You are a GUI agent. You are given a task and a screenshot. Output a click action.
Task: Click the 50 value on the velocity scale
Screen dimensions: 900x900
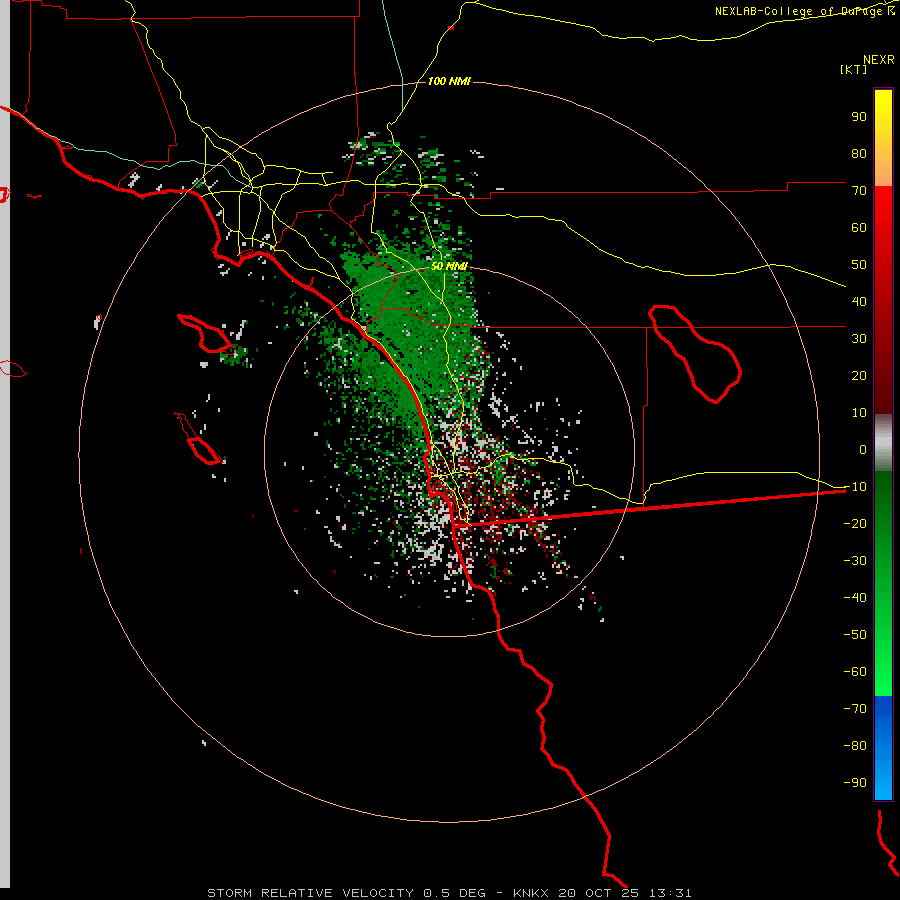pyautogui.click(x=859, y=265)
